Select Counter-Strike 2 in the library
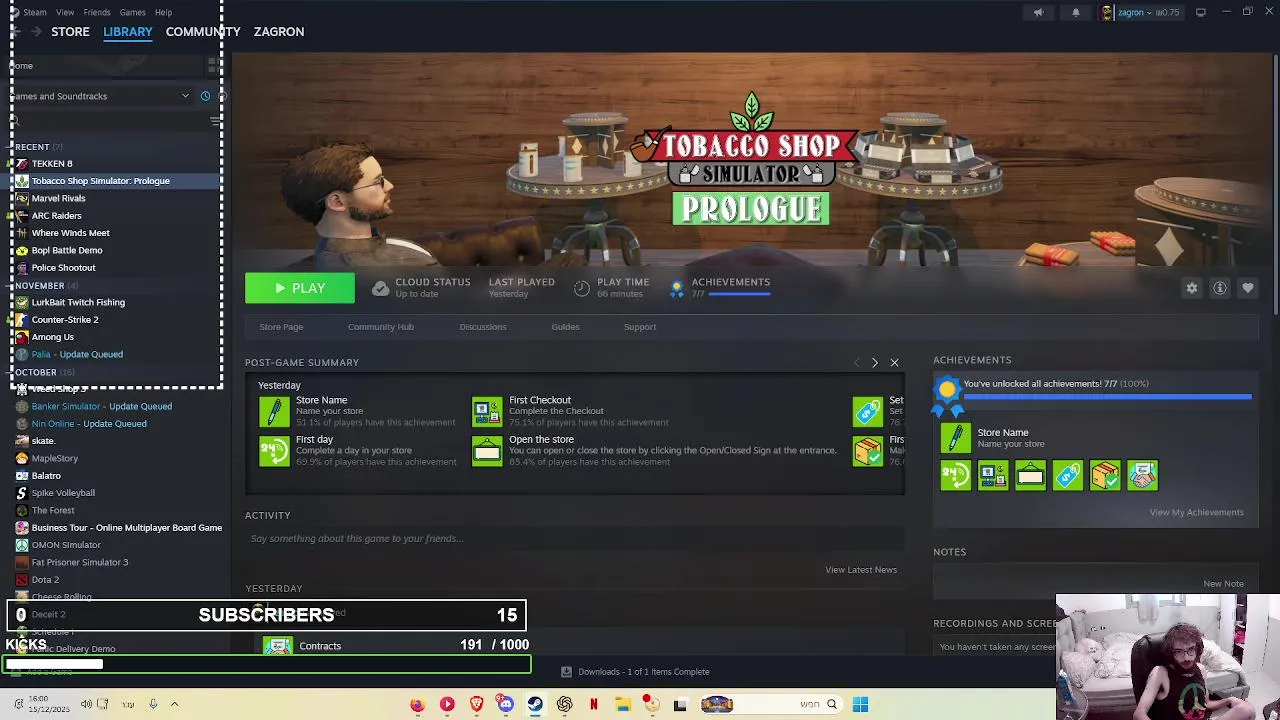 click(x=65, y=320)
